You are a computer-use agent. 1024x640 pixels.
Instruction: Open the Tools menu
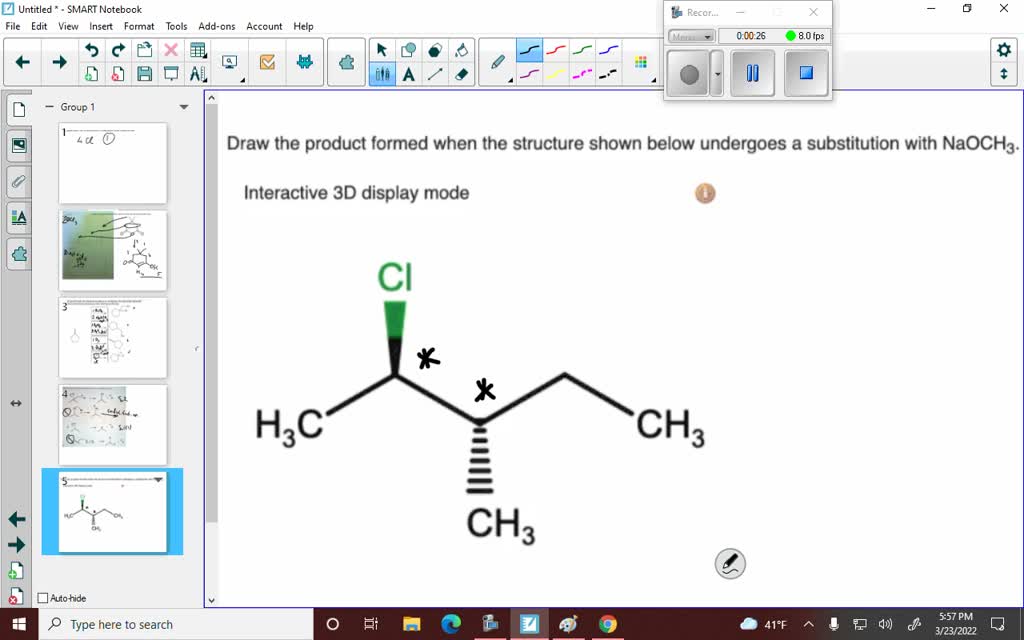175,26
